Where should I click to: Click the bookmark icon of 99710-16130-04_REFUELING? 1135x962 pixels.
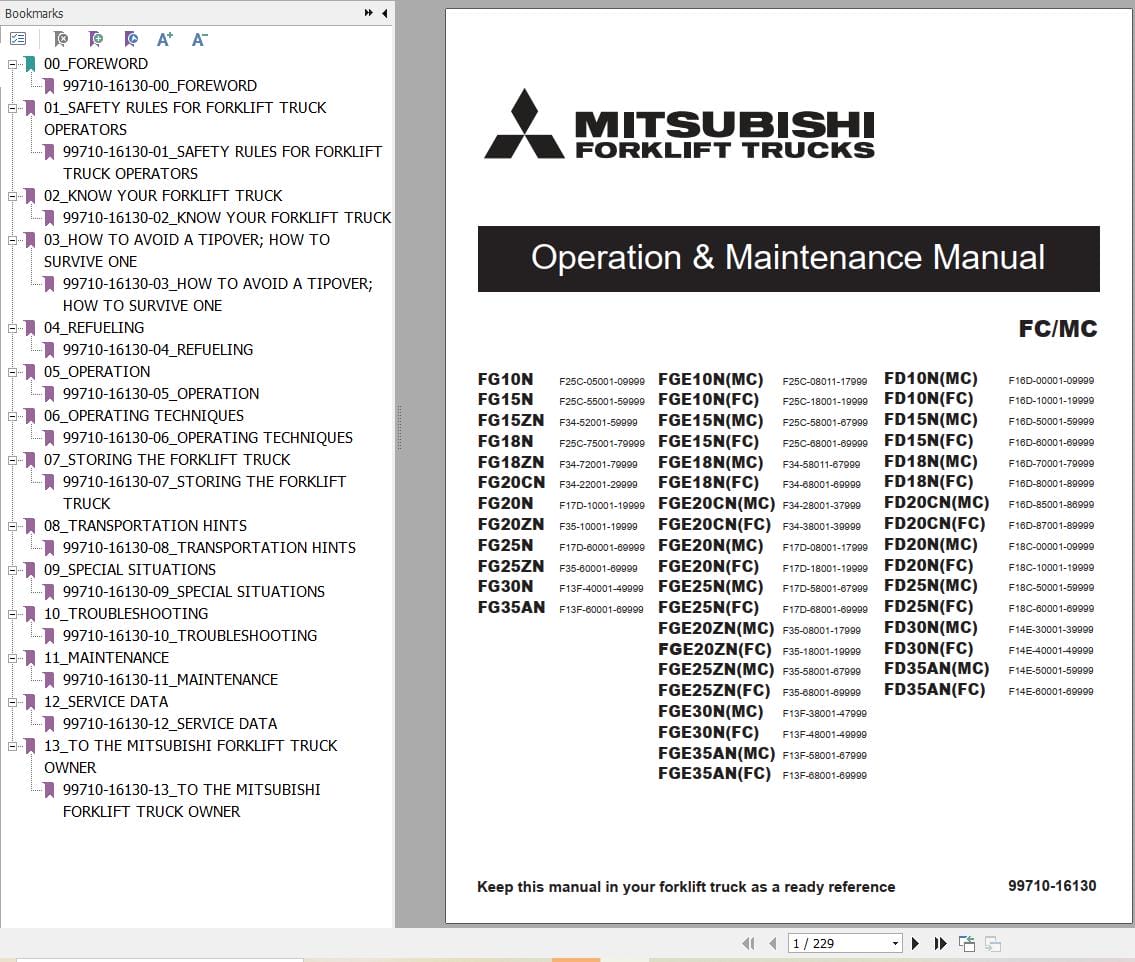coord(49,350)
